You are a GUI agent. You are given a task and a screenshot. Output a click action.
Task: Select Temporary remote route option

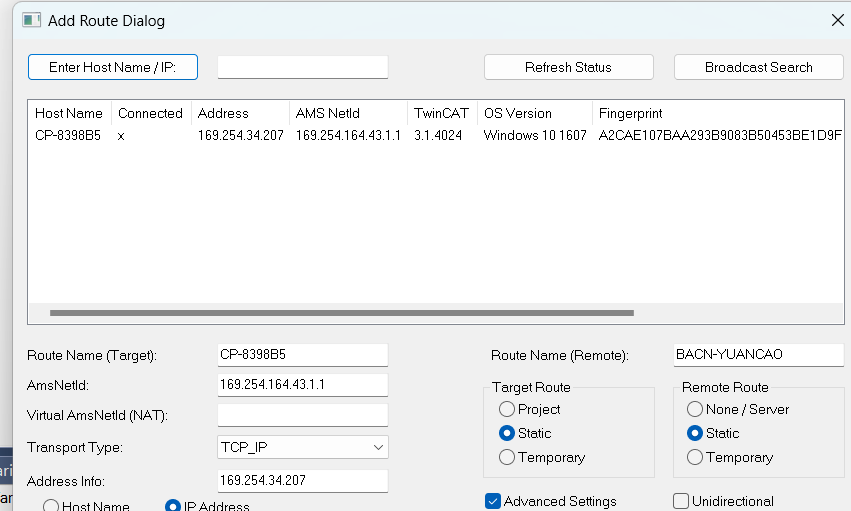(729, 457)
